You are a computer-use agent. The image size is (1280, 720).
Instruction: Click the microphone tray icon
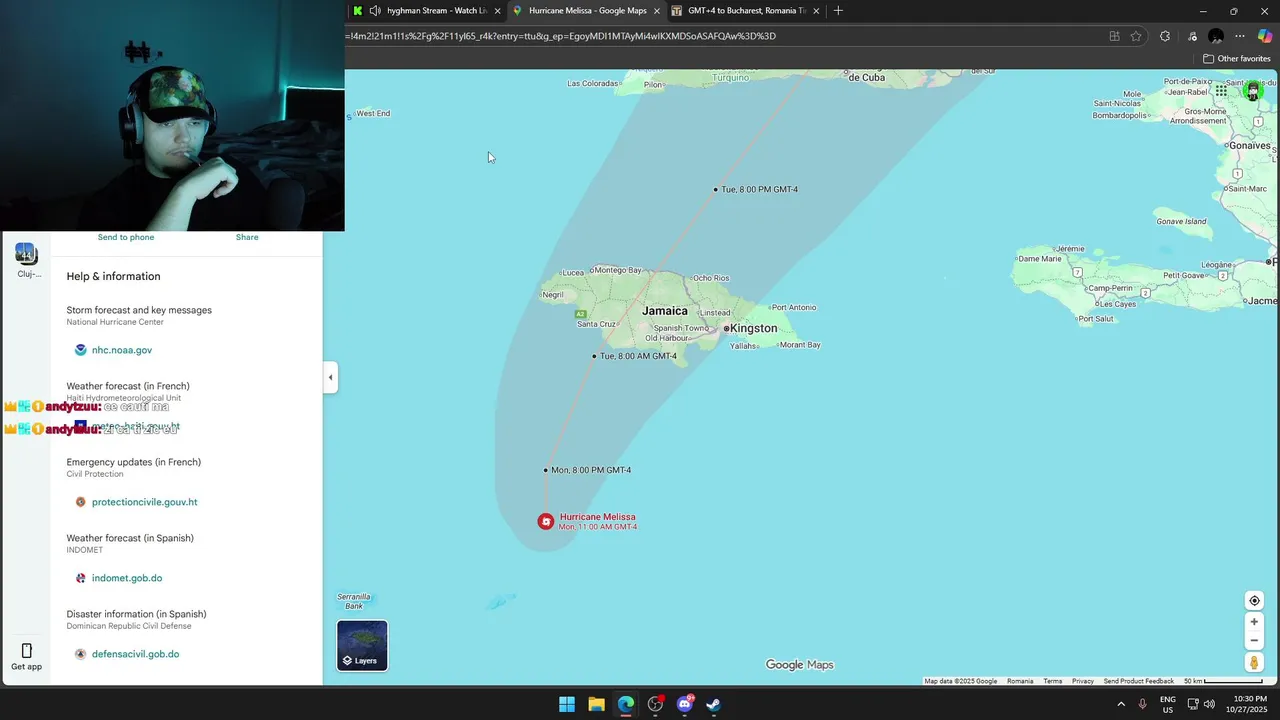[1142, 704]
